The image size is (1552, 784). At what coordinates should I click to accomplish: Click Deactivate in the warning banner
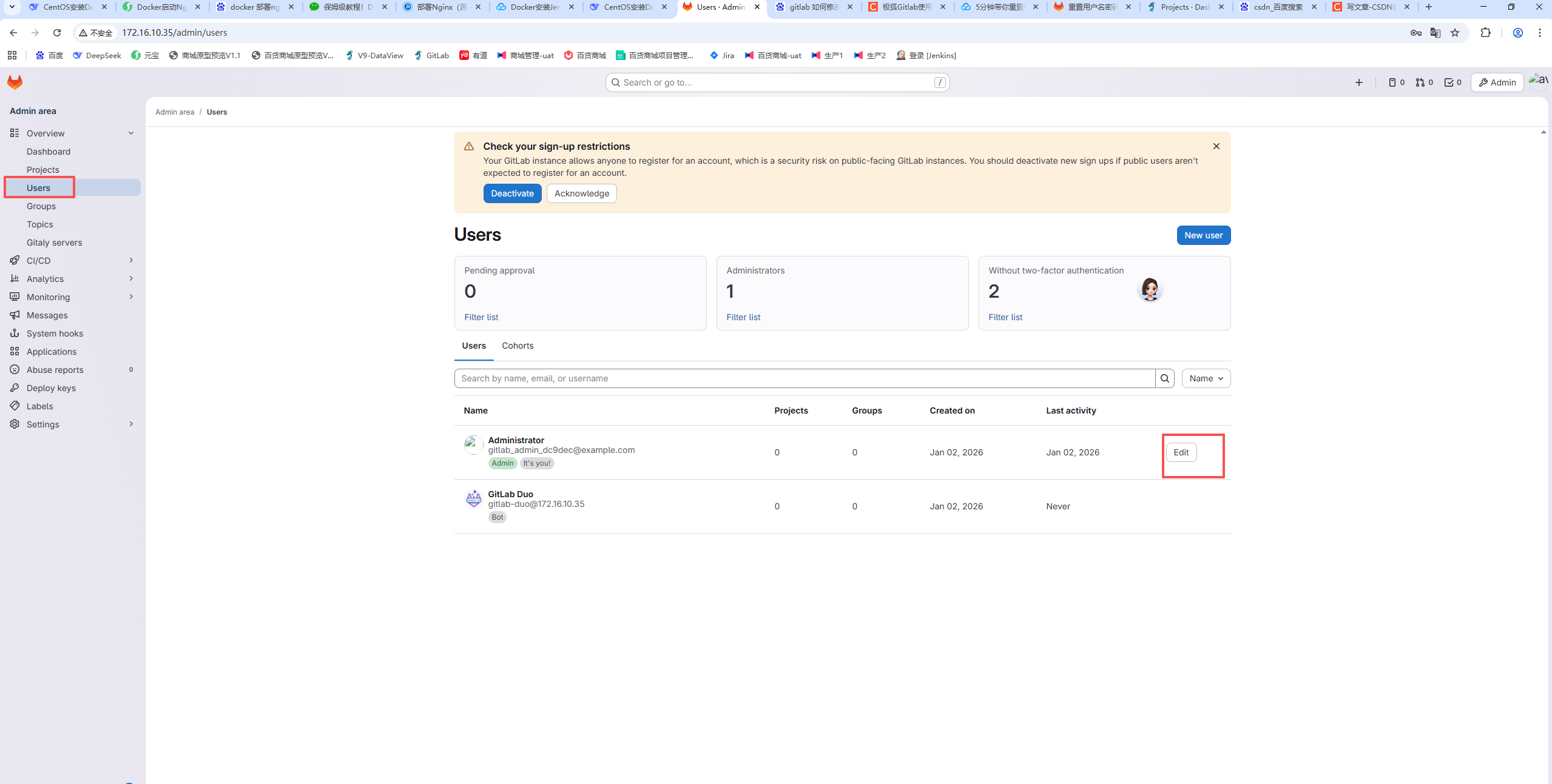point(512,193)
